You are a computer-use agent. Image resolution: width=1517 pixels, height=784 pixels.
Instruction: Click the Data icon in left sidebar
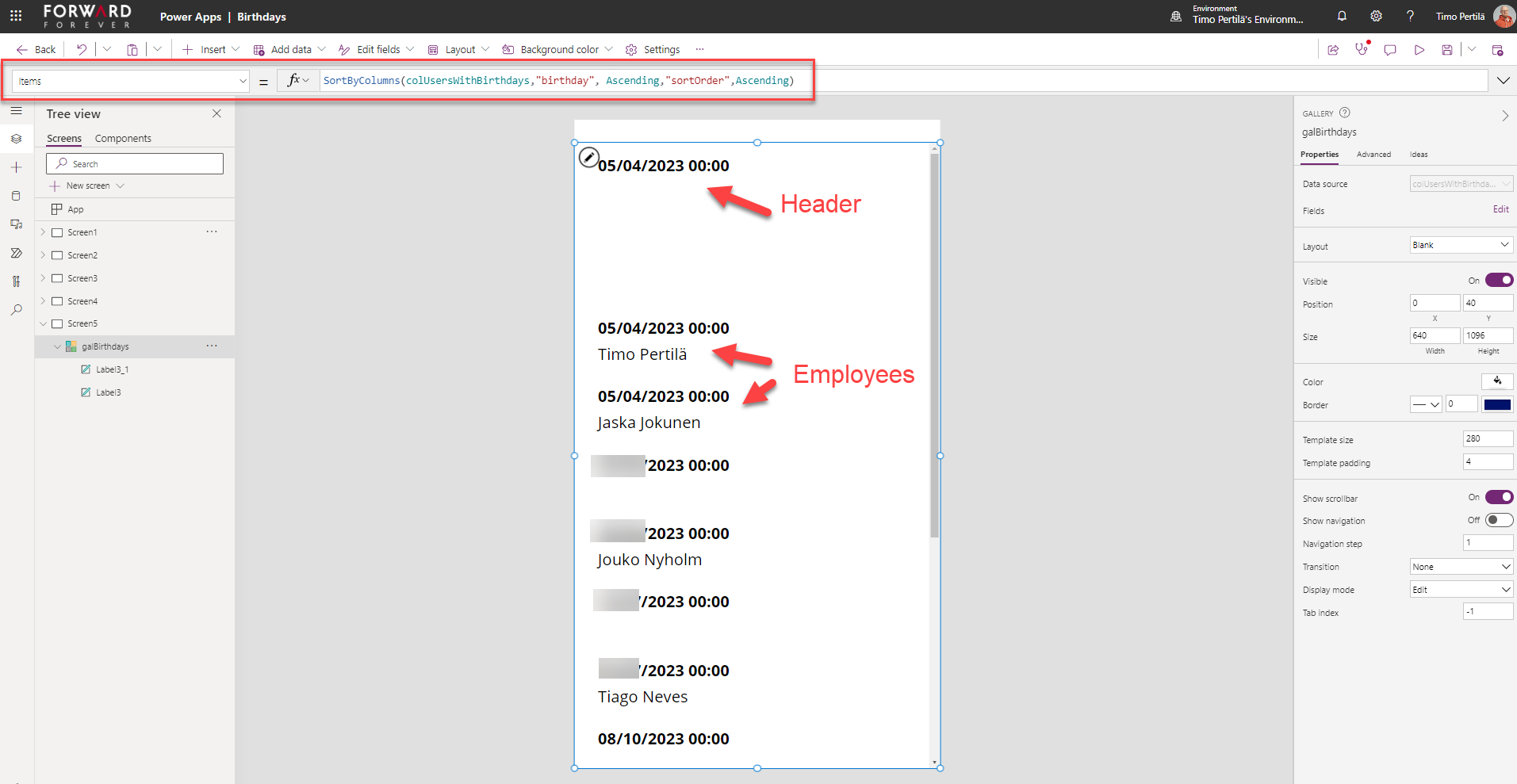[x=16, y=196]
